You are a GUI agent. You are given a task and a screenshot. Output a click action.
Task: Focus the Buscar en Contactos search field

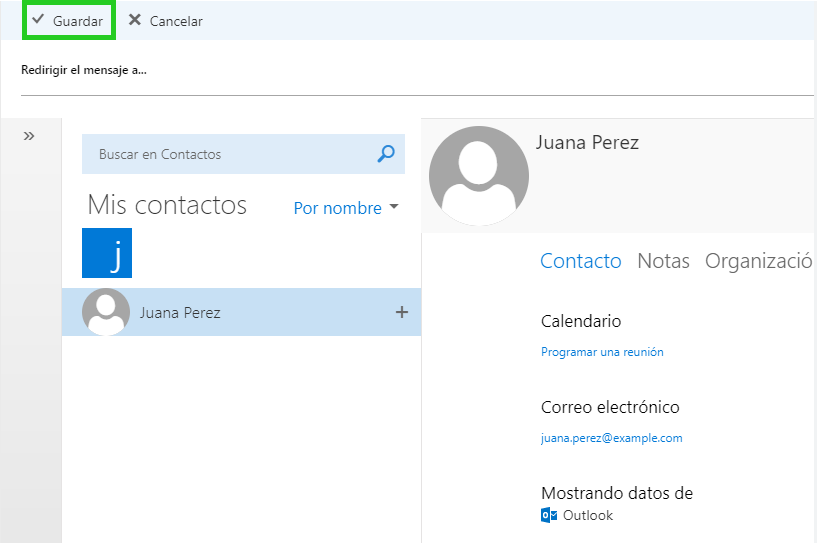coord(243,154)
